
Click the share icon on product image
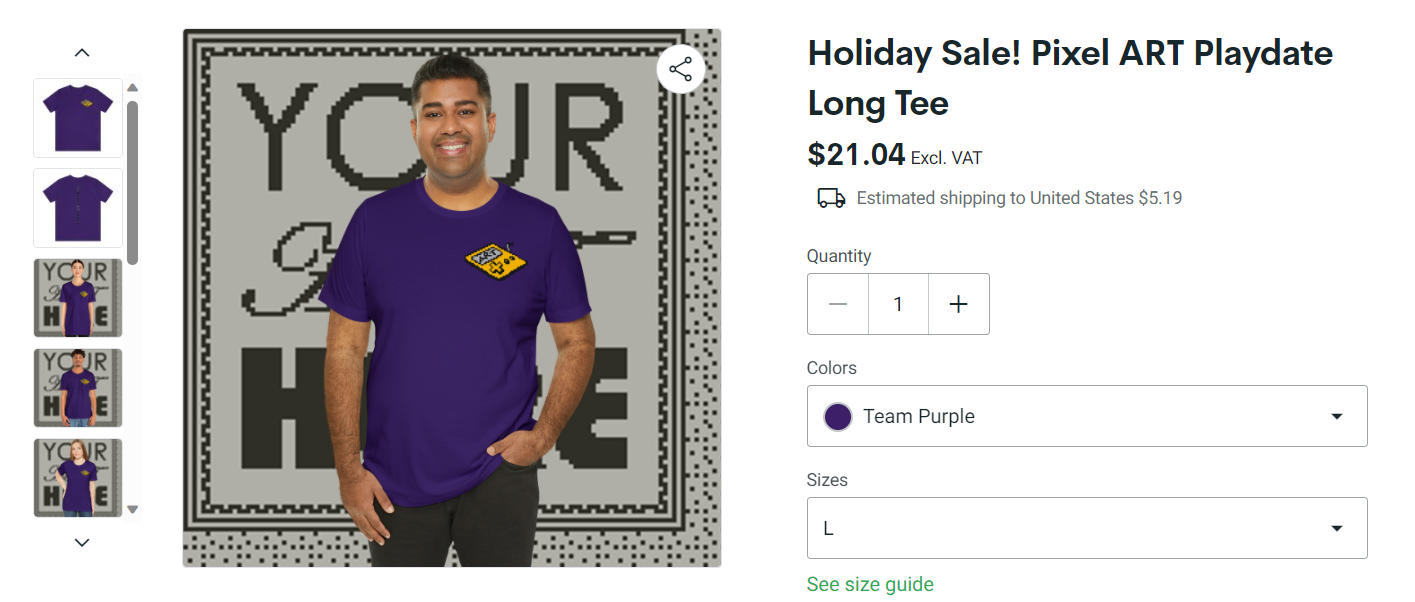pos(681,70)
